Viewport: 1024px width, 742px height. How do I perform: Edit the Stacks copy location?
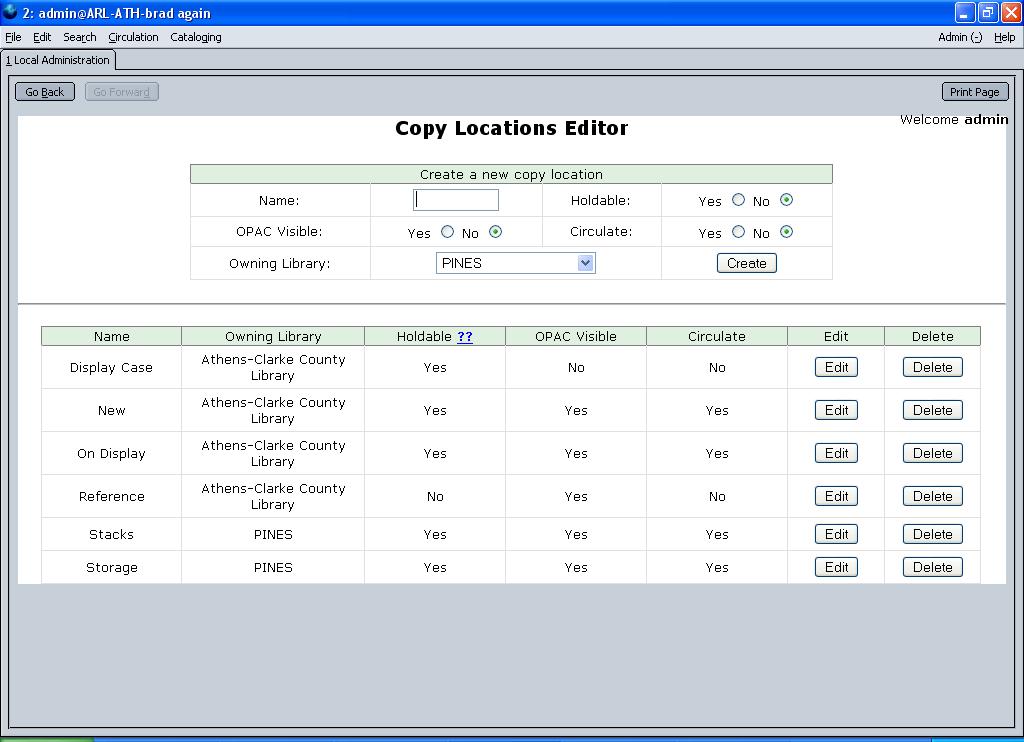(x=836, y=534)
